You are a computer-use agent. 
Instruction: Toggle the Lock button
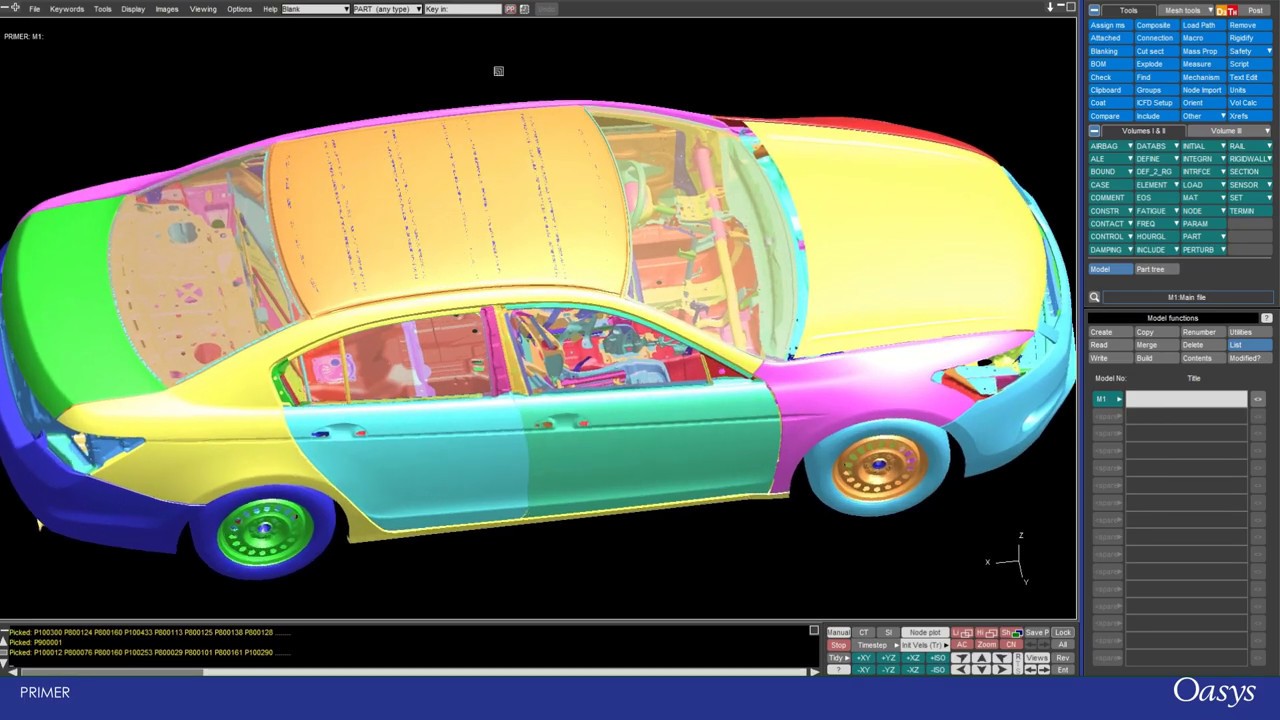point(1063,632)
